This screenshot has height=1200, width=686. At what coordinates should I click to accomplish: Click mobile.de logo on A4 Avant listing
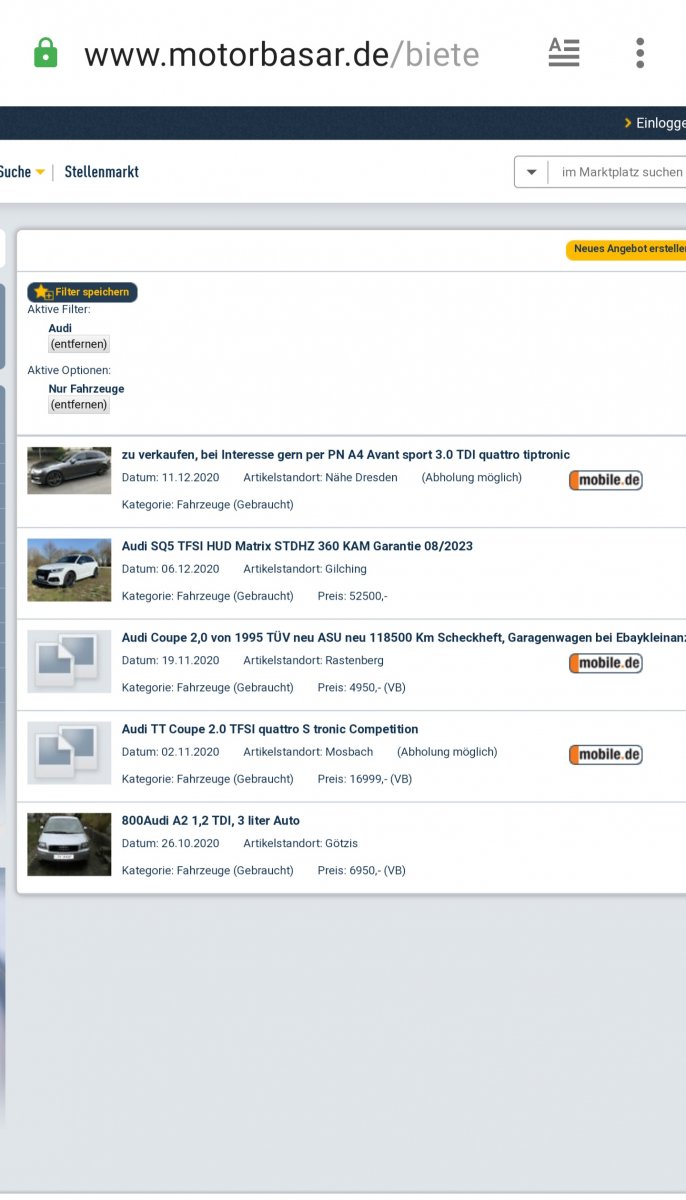(606, 481)
